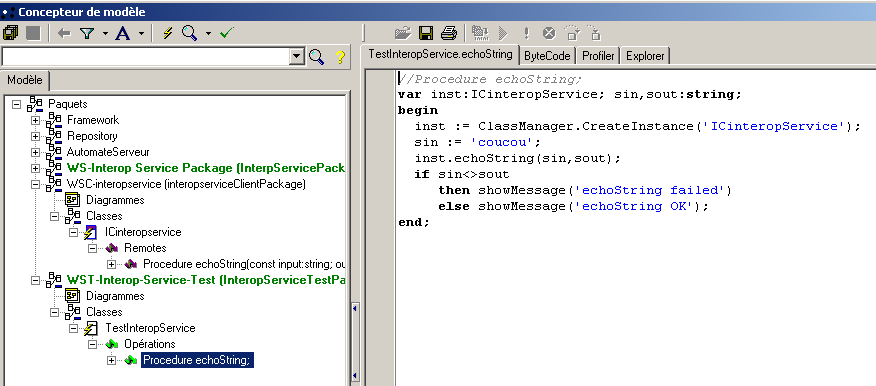Open the filter funnel dropdown arrow
The image size is (876, 386).
coord(105,34)
